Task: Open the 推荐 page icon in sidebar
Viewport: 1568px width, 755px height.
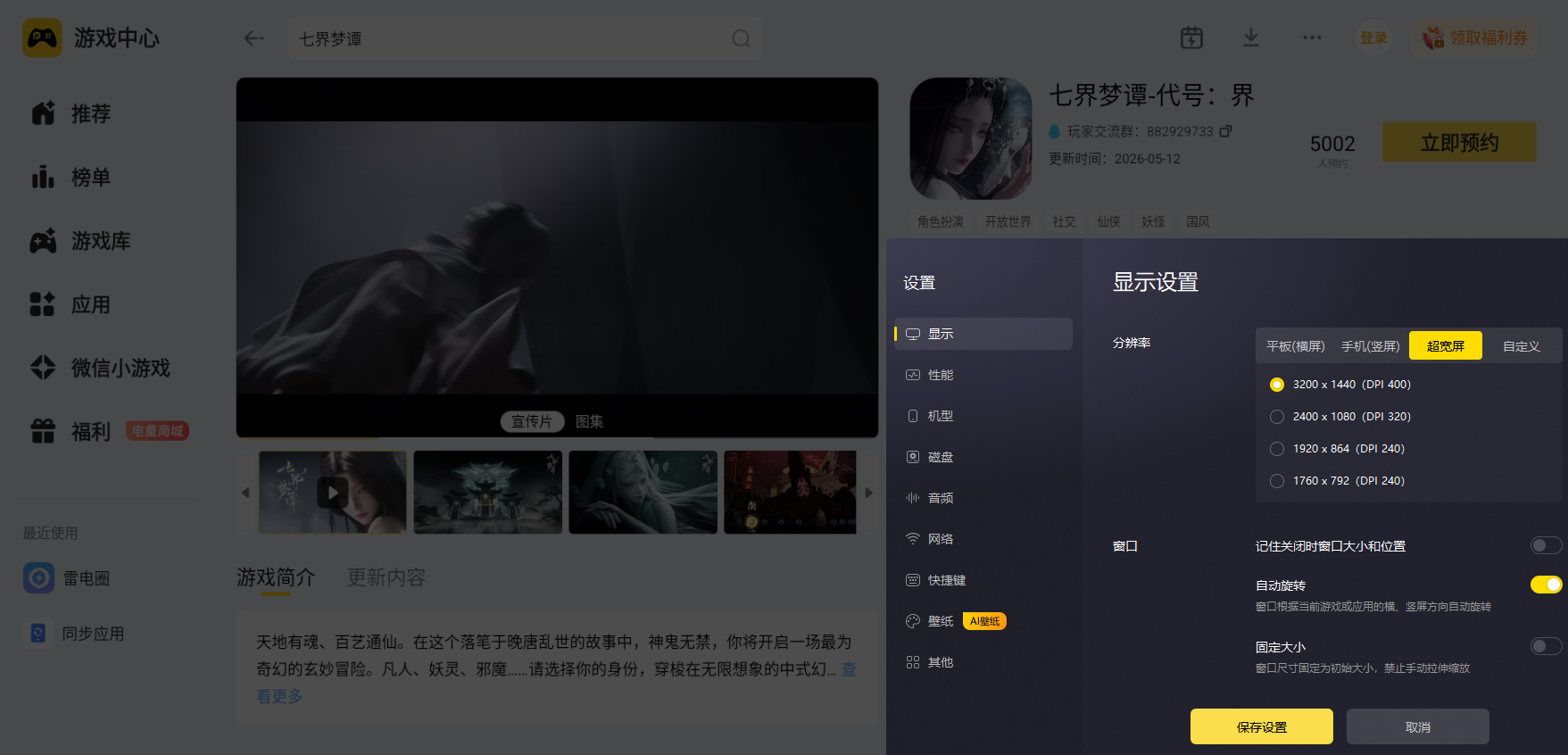Action: (43, 113)
